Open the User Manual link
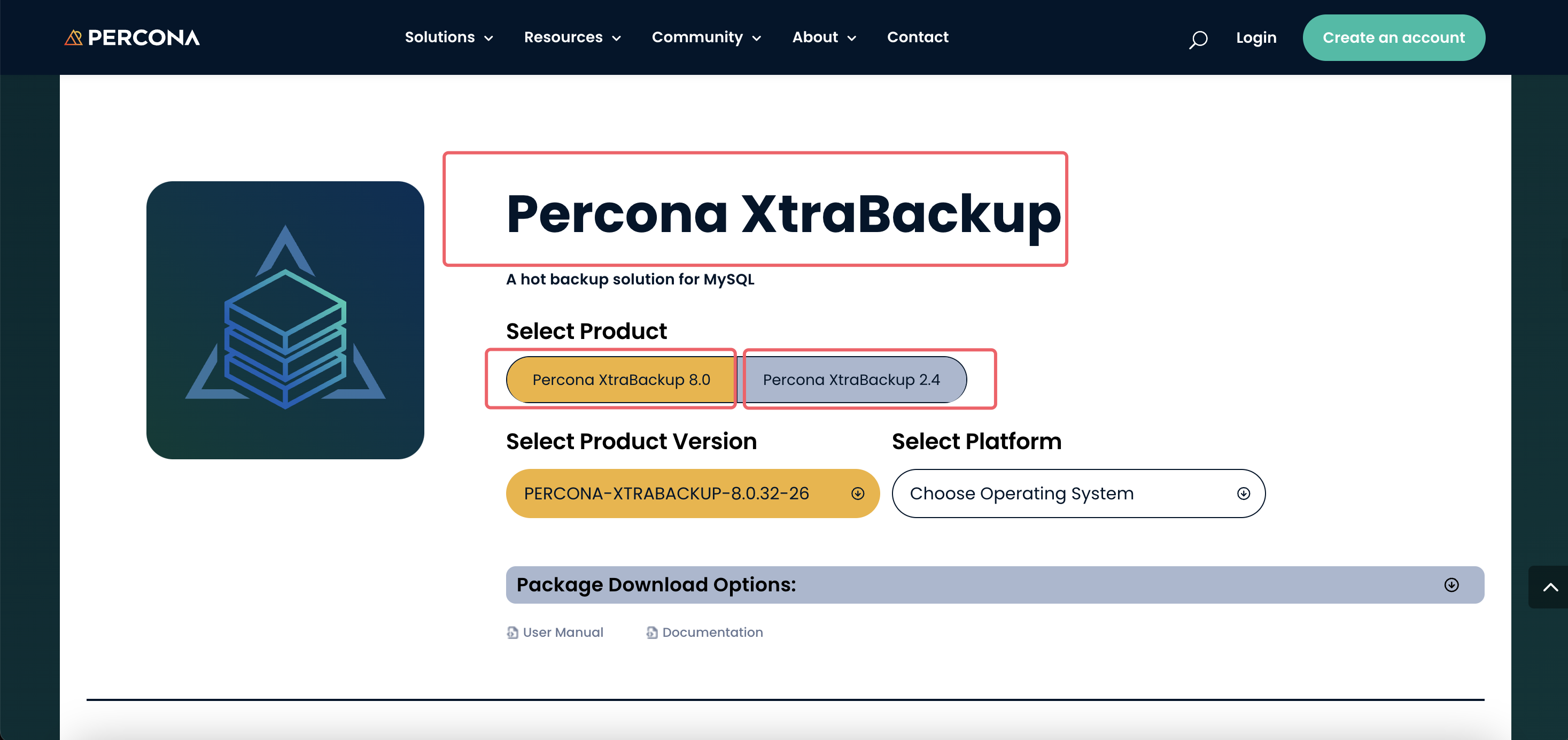Screen dimensions: 1568x740 tap(562, 632)
